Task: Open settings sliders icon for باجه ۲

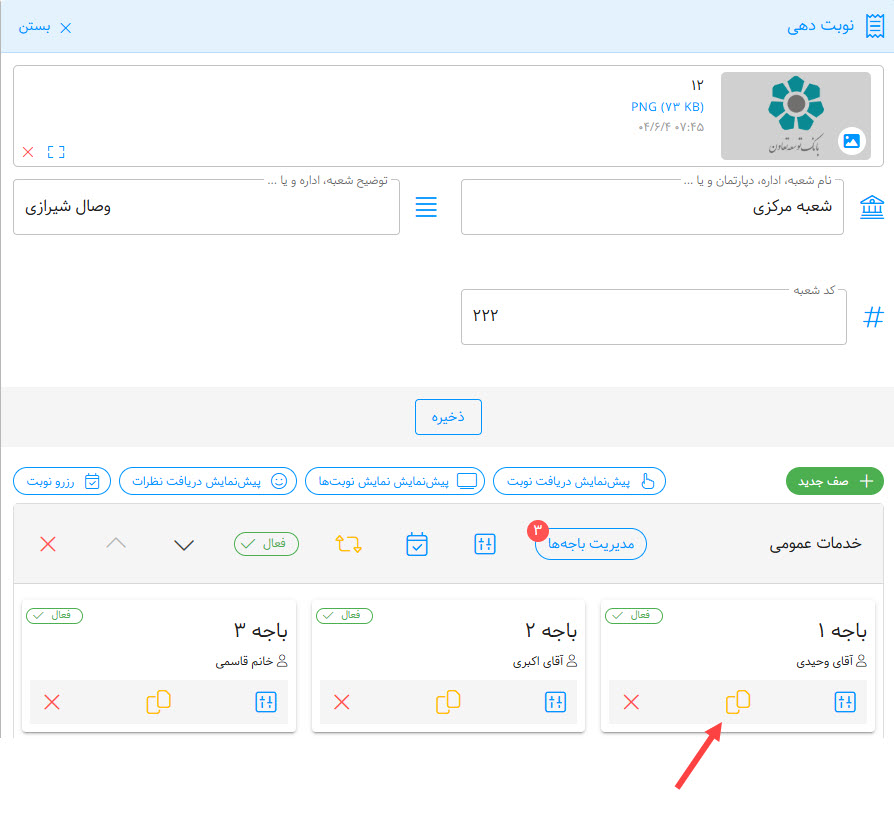Action: coord(556,702)
